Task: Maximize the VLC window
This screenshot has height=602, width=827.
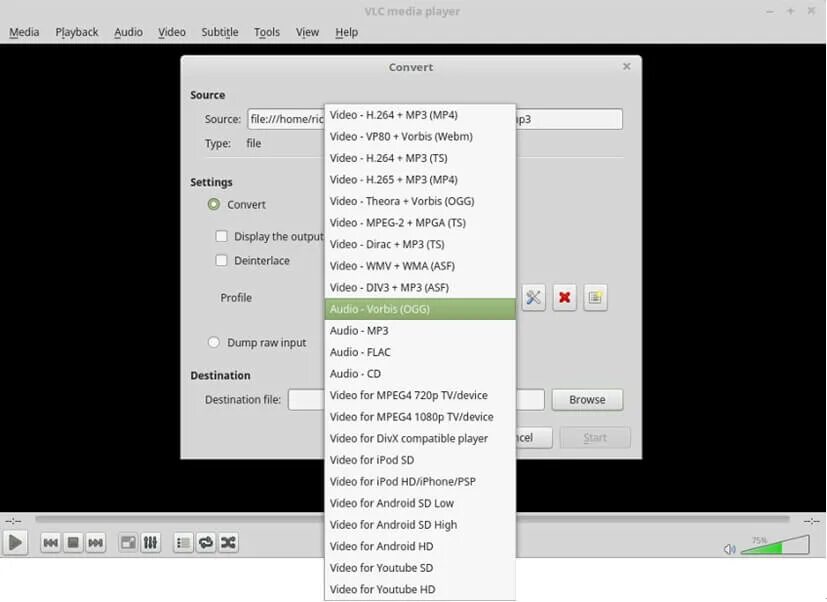Action: (x=790, y=11)
